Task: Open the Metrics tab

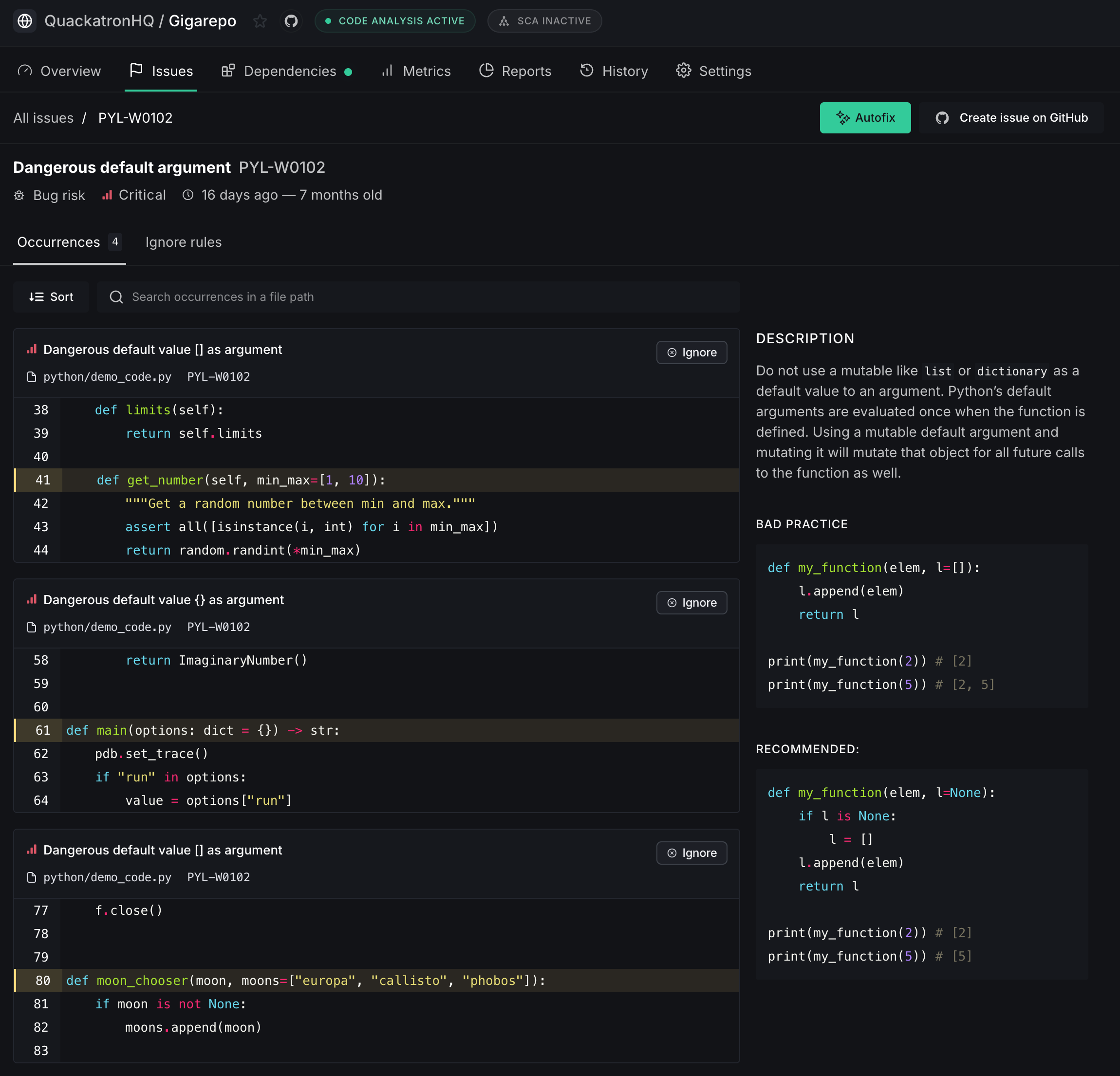Action: coord(416,71)
